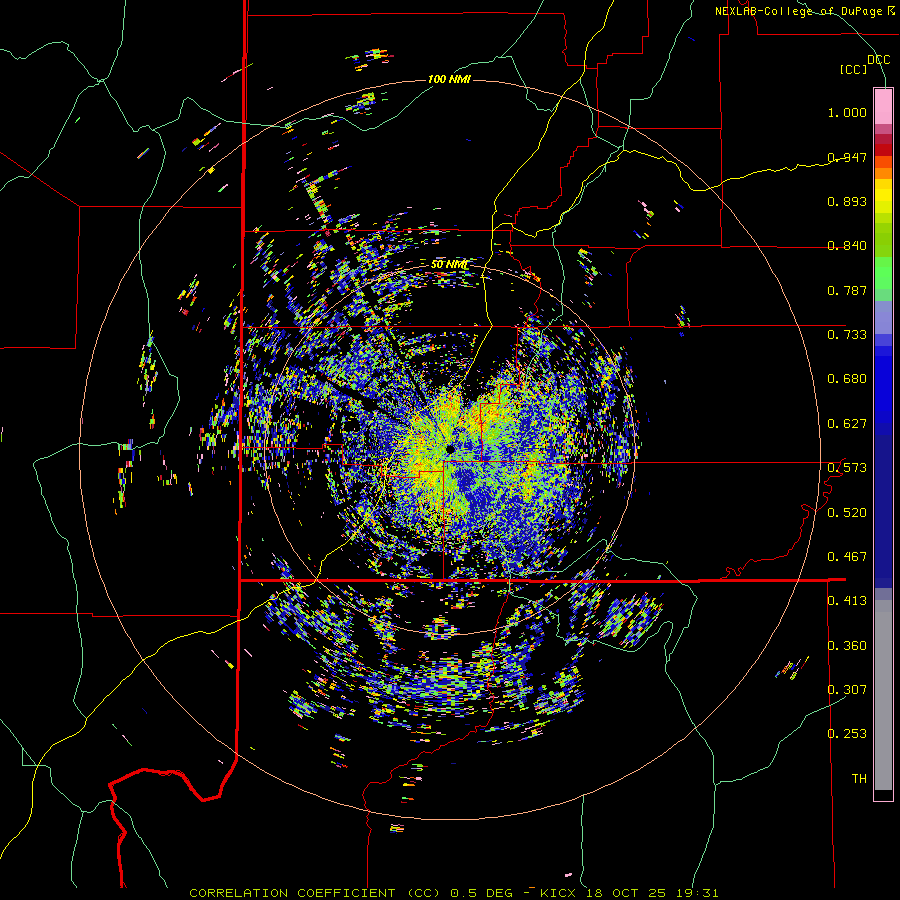Click the 0.5 DEG elevation text
900x900 pixels.
pyautogui.click(x=480, y=893)
